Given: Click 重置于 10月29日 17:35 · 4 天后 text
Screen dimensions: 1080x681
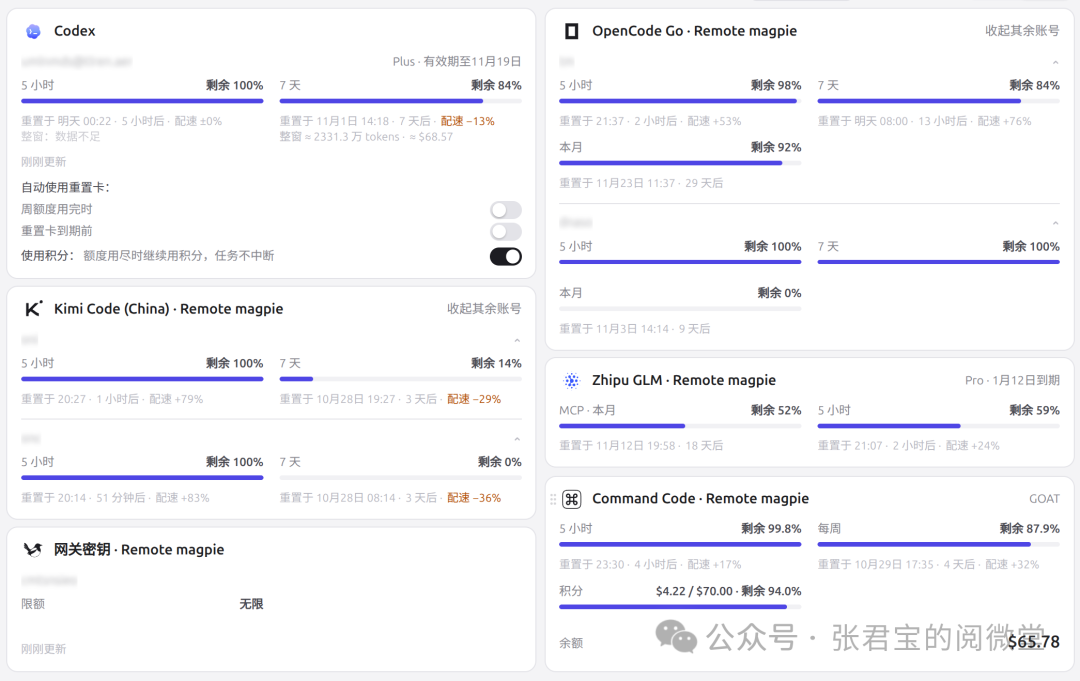Looking at the screenshot, I should [896, 565].
